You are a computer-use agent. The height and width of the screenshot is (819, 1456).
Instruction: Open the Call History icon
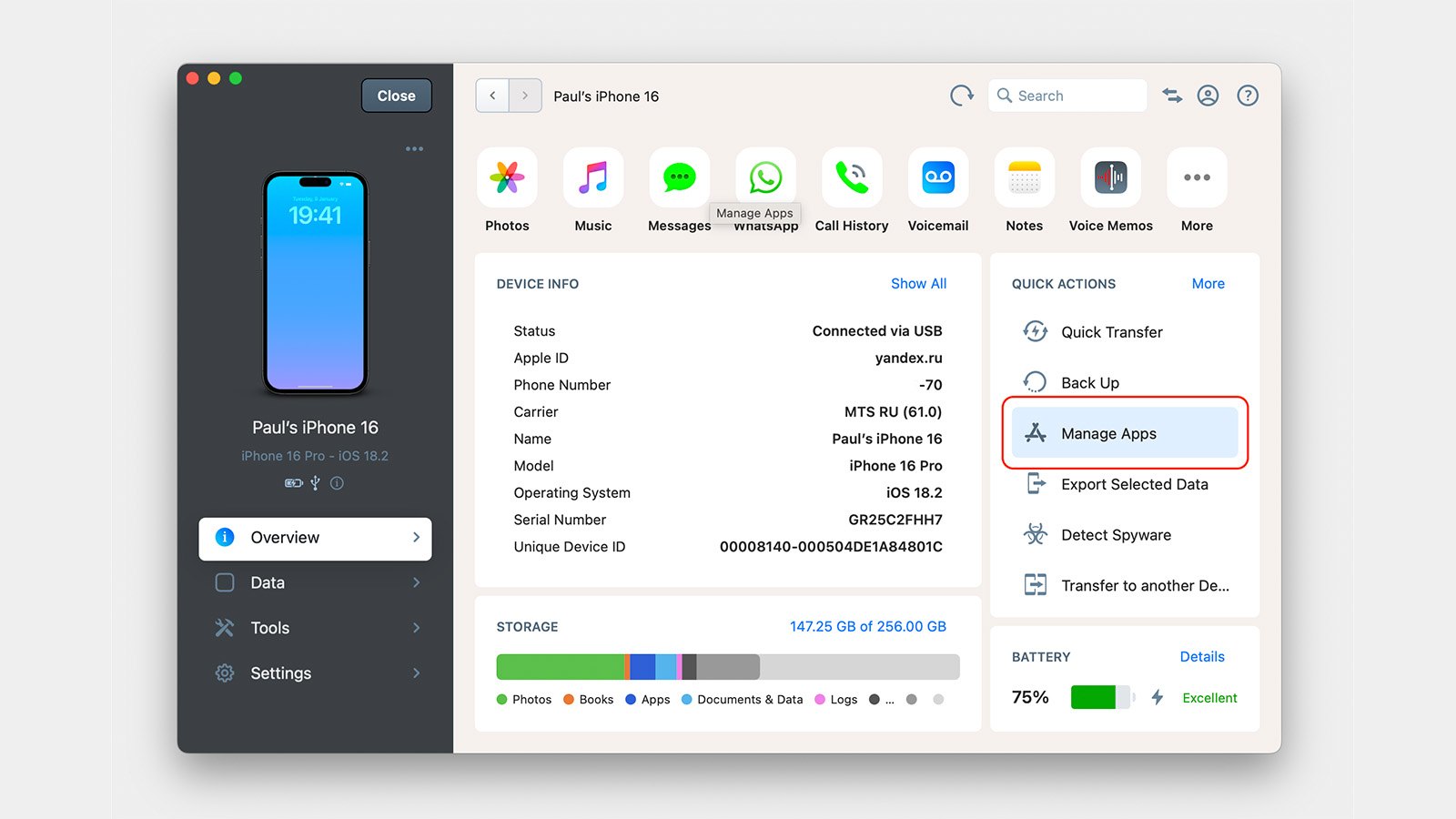pos(852,177)
